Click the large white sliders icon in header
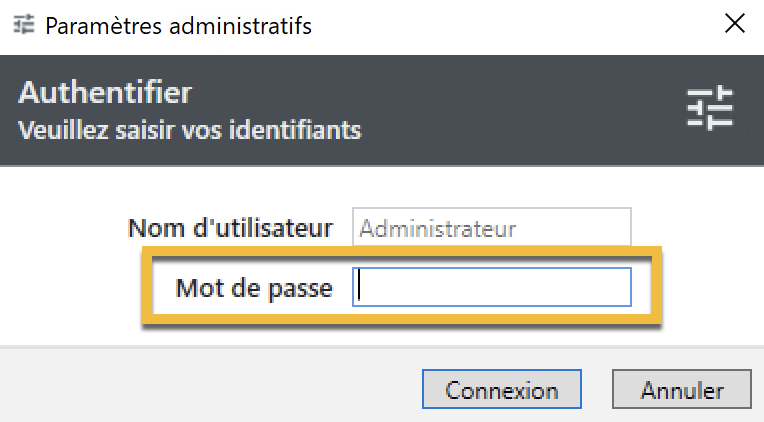 pos(710,108)
